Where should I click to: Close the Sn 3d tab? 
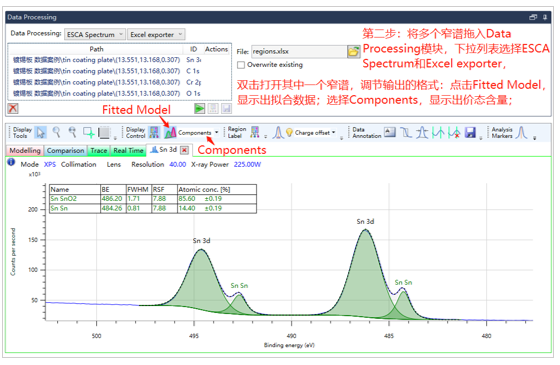pyautogui.click(x=184, y=150)
